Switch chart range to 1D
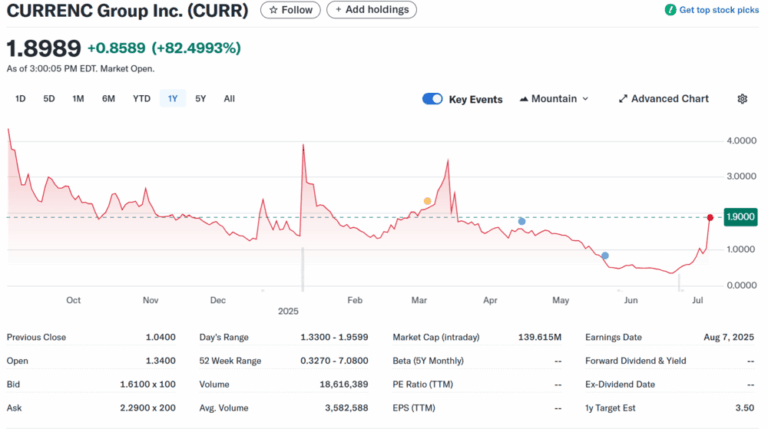This screenshot has height=429, width=768. pyautogui.click(x=20, y=98)
